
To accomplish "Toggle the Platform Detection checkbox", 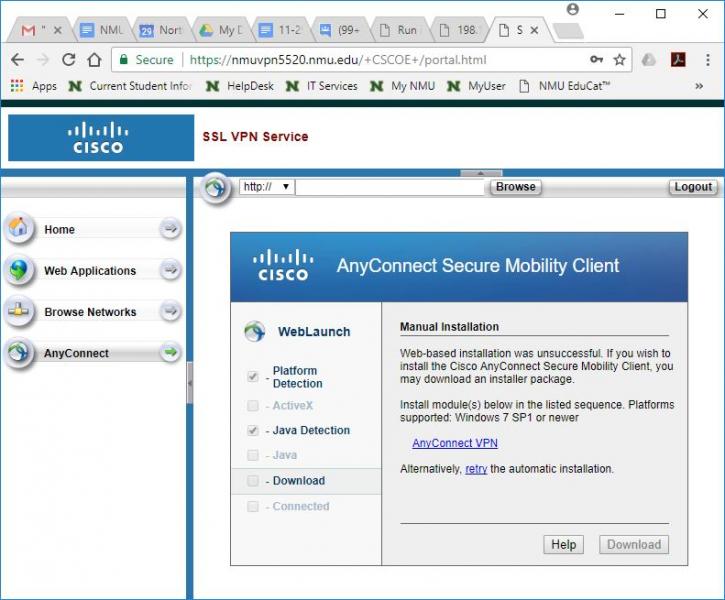I will 253,376.
